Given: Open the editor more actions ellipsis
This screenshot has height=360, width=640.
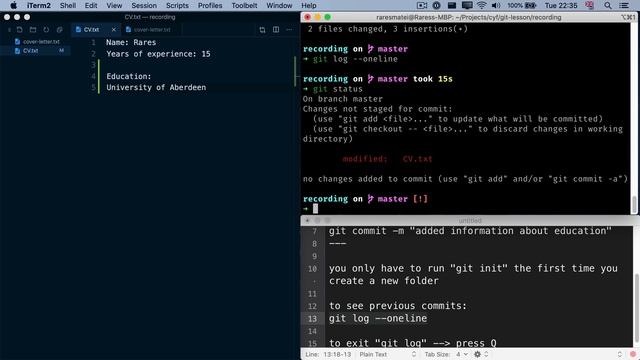Looking at the screenshot, I should pyautogui.click(x=289, y=30).
